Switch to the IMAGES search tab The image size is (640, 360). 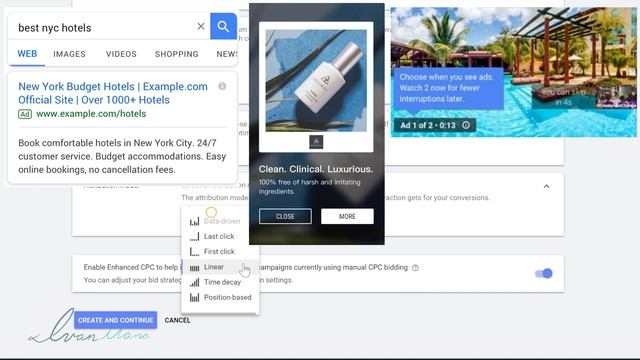pos(69,54)
